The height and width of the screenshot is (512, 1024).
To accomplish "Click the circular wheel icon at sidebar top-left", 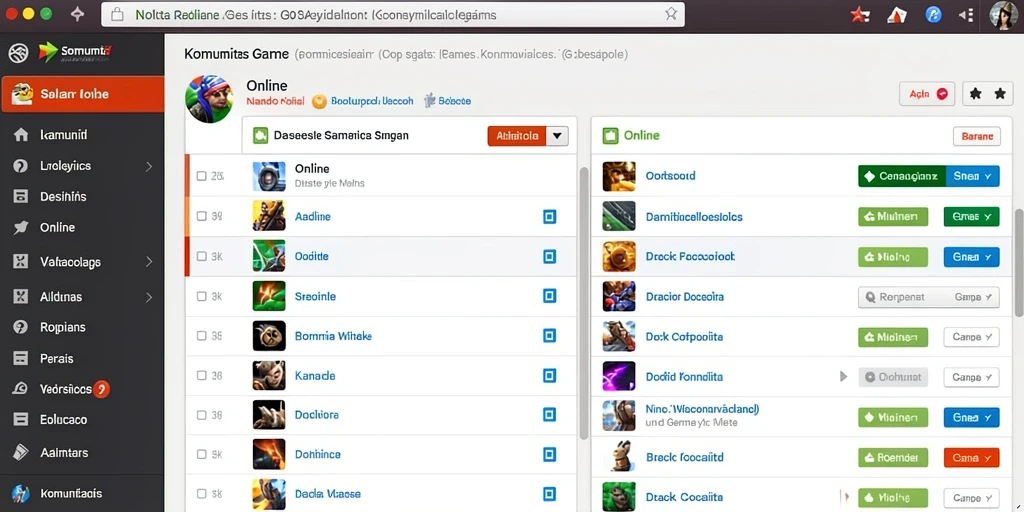I will [x=18, y=53].
